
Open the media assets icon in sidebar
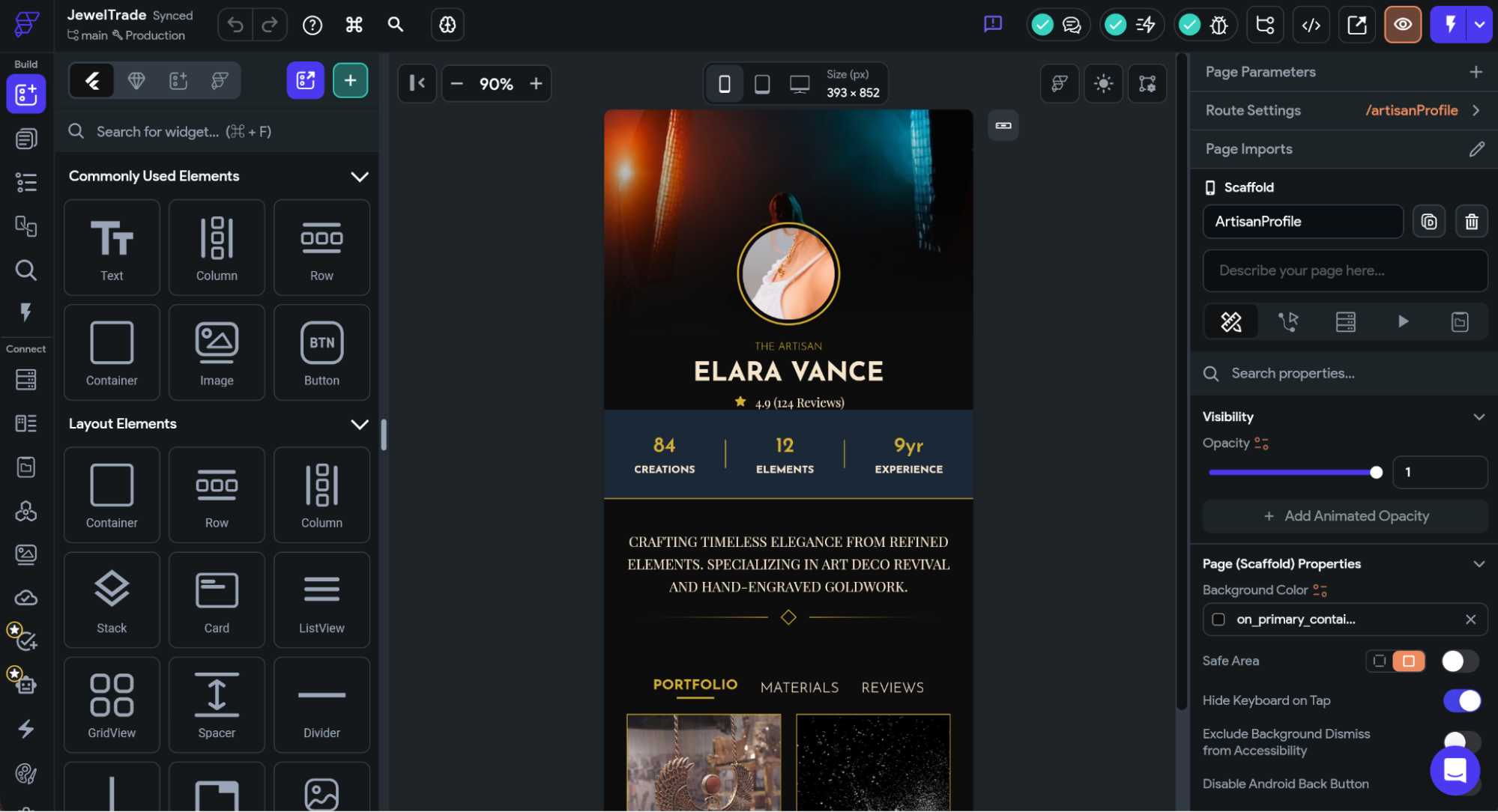pos(26,554)
